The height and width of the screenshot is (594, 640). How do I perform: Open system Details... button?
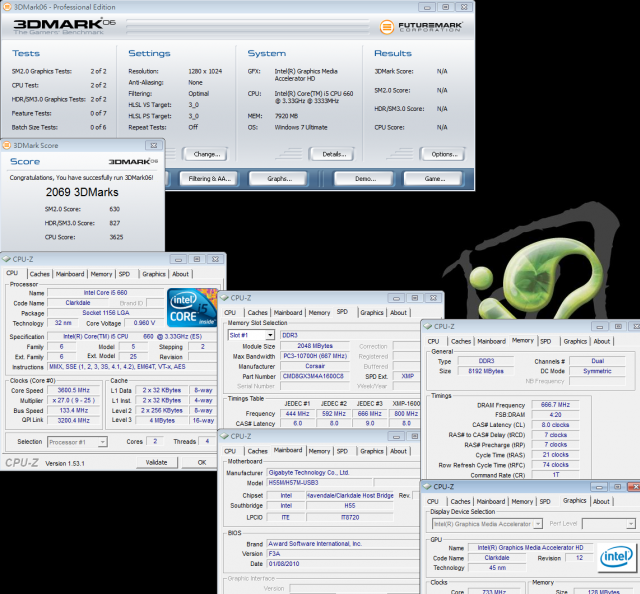click(x=334, y=154)
